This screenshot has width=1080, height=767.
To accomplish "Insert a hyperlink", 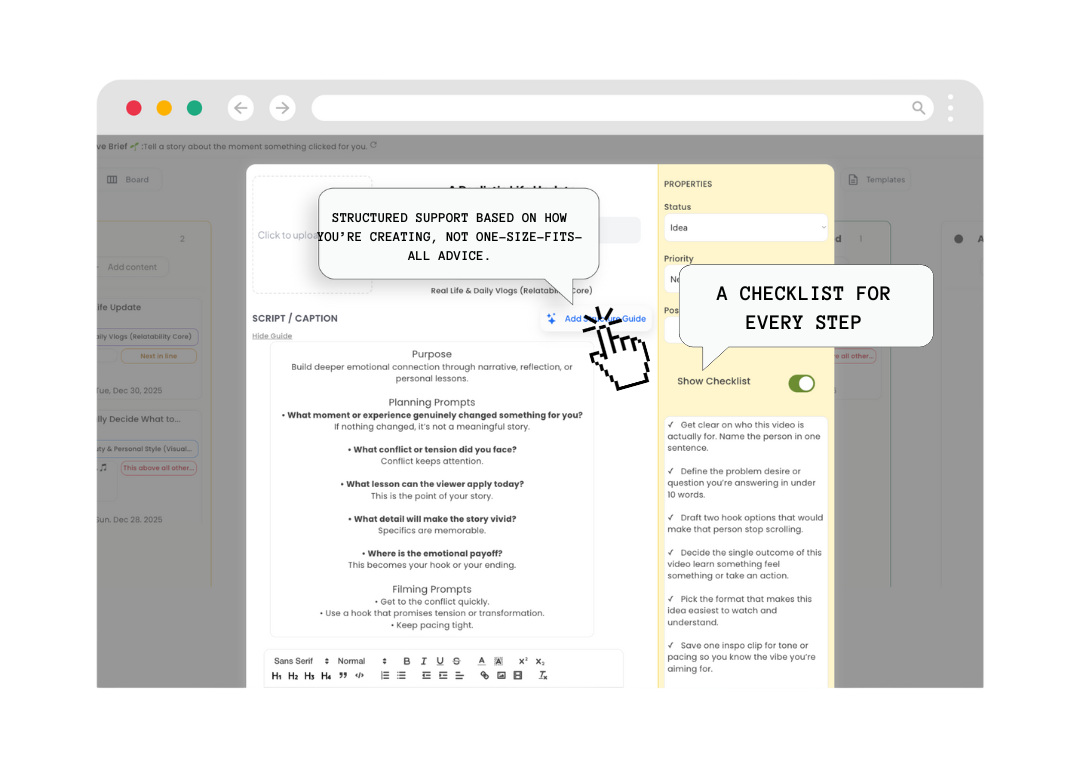I will point(485,675).
